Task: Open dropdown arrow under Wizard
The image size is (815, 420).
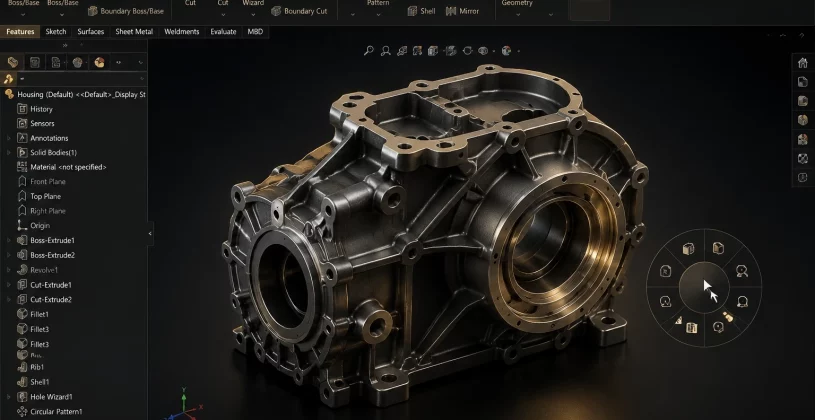Action: (x=253, y=15)
